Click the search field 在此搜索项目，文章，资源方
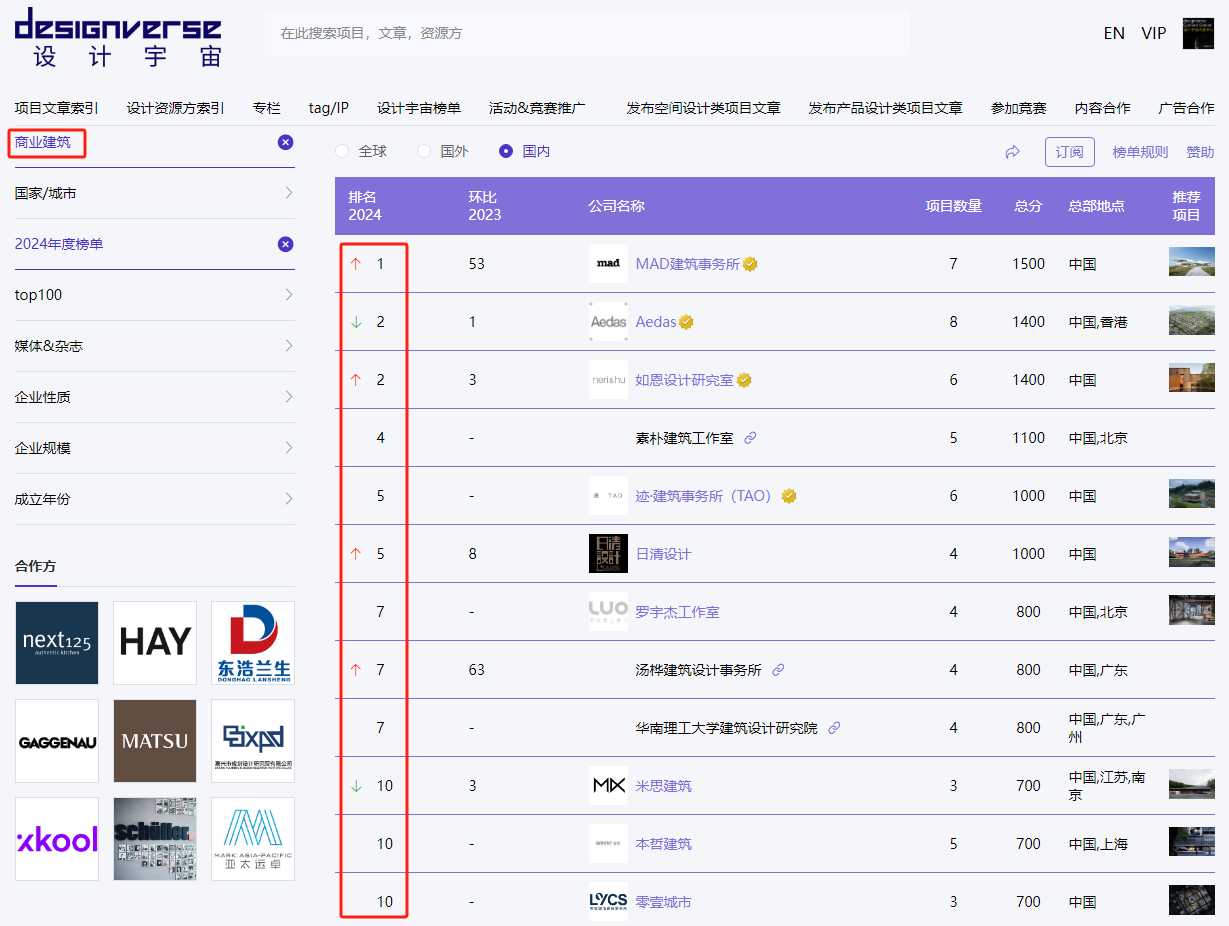The height and width of the screenshot is (926, 1229). tap(588, 33)
